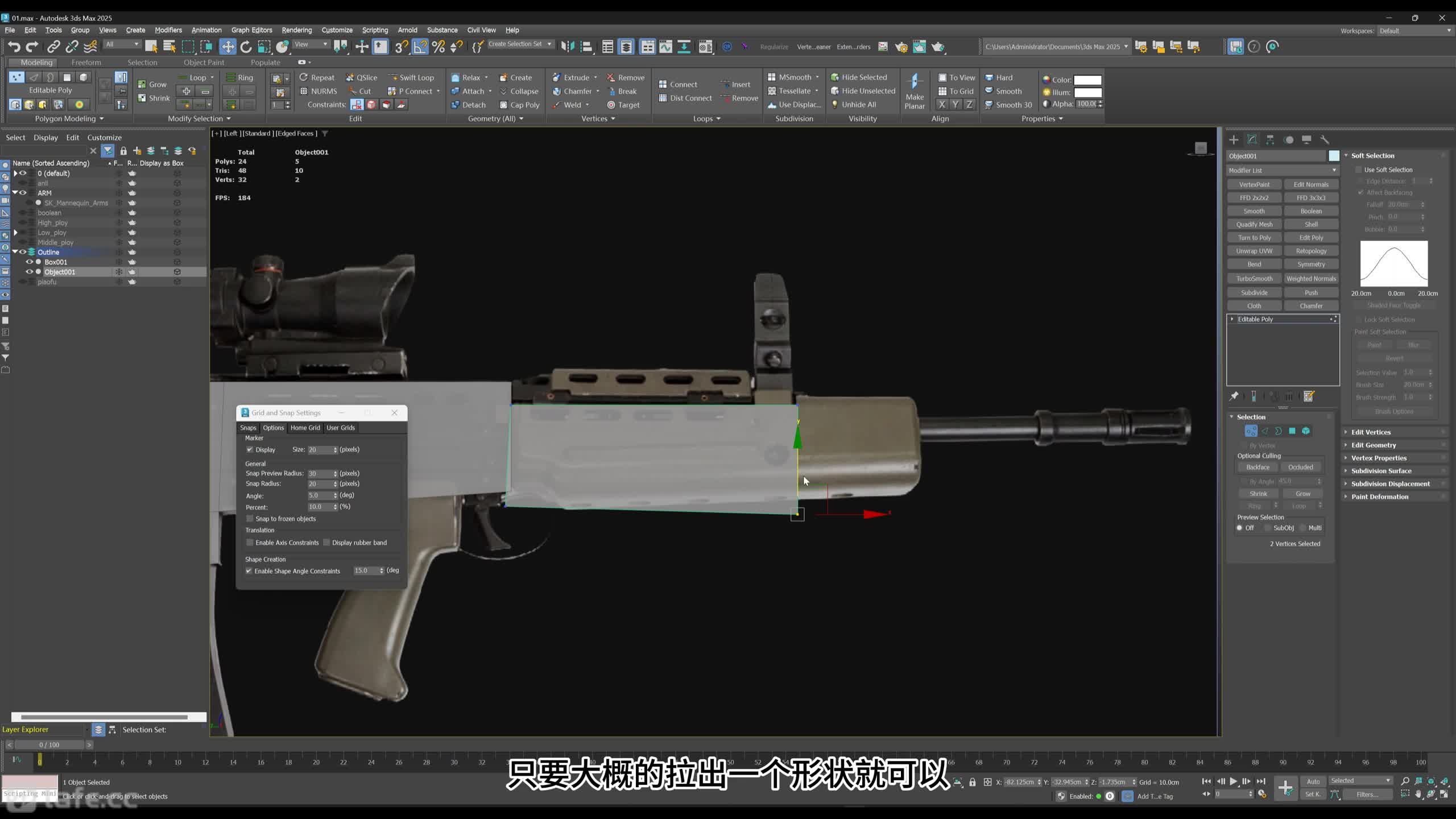Click the Swift Loop tool
Viewport: 1456px width, 819px height.
coord(411,77)
